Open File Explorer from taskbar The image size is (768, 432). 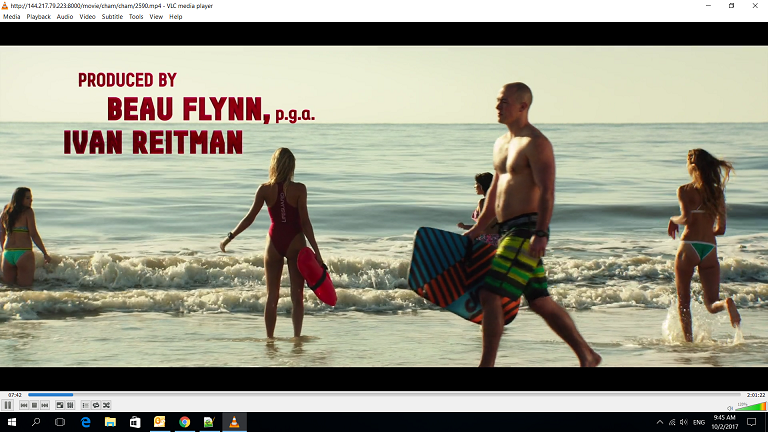110,422
